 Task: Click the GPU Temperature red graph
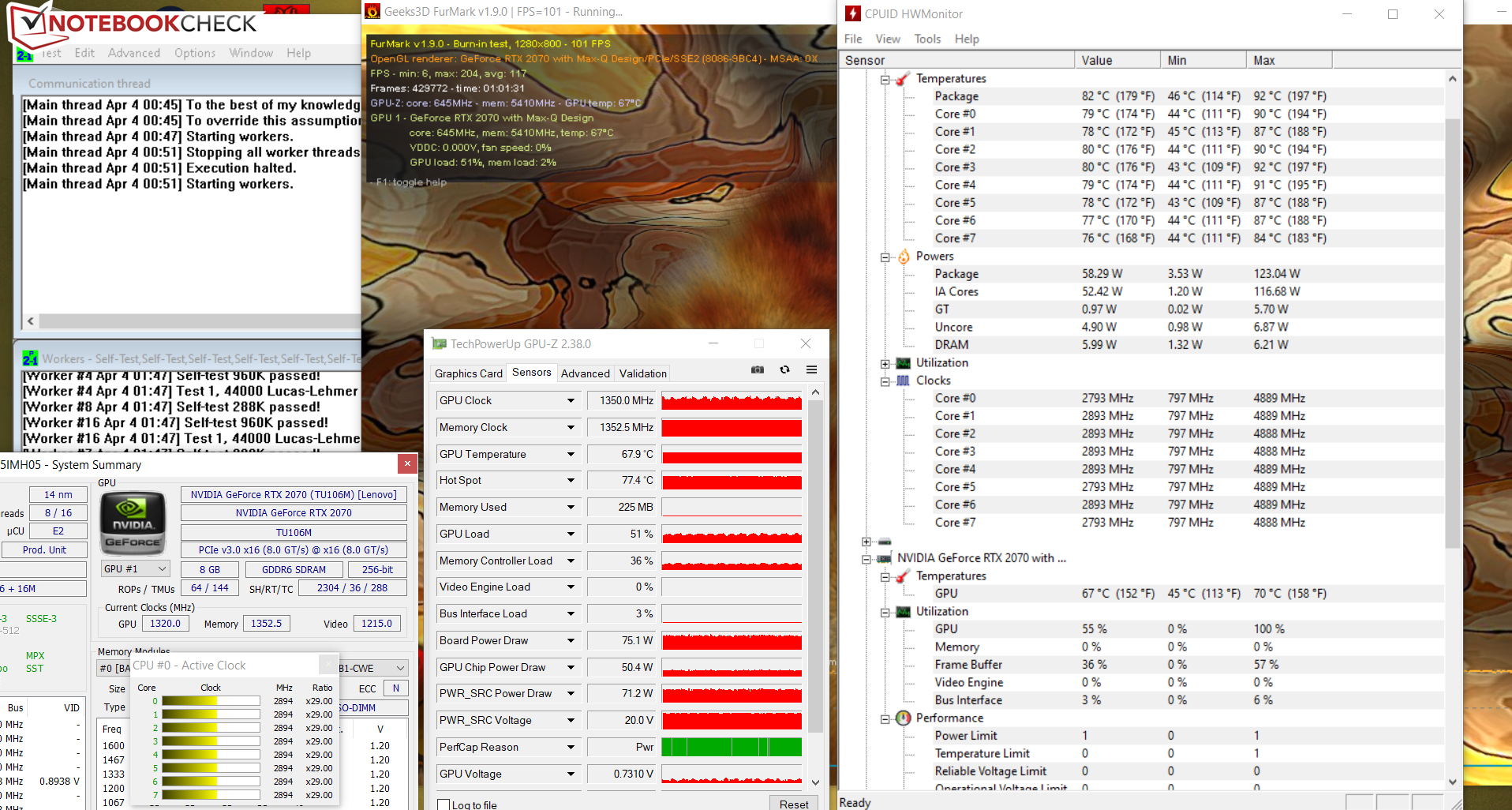[x=732, y=454]
